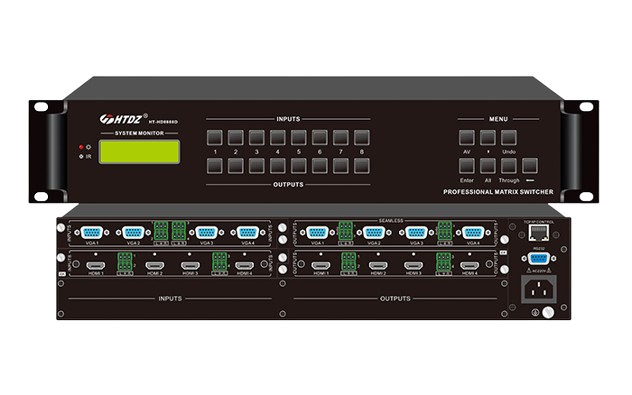
Task: Push the INPUTS button numbered 4
Action: click(x=278, y=138)
